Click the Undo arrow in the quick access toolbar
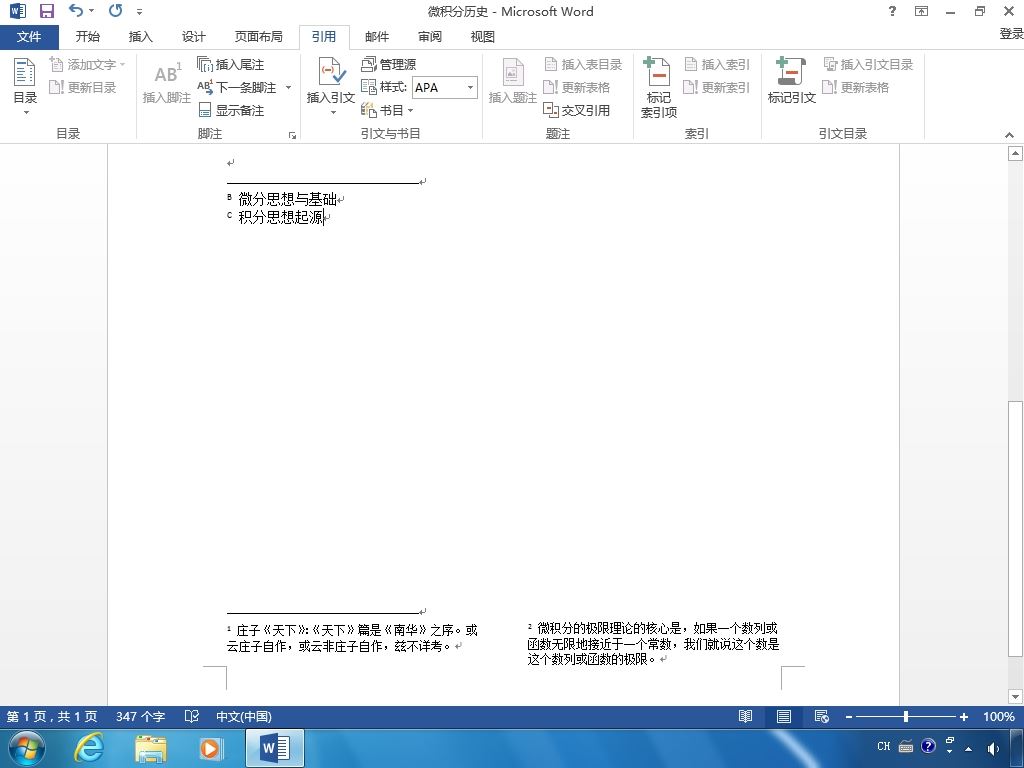 click(76, 10)
